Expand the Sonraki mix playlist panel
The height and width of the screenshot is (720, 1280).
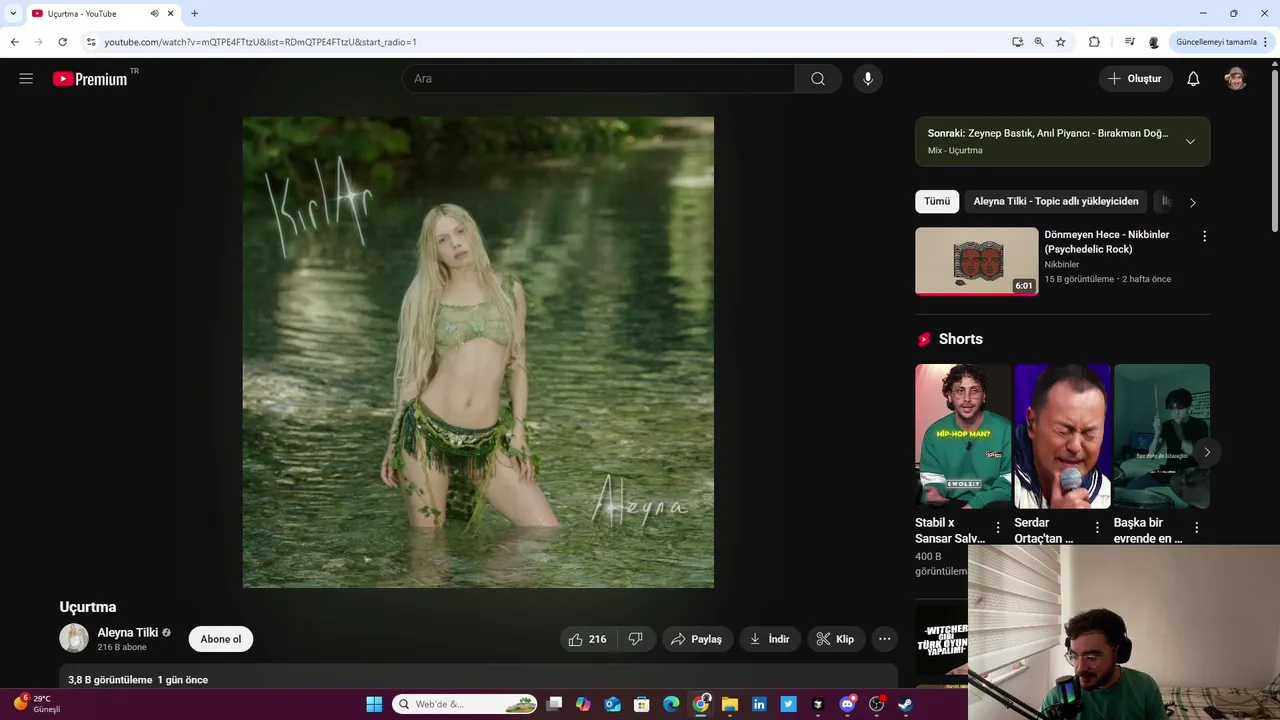tap(1190, 141)
